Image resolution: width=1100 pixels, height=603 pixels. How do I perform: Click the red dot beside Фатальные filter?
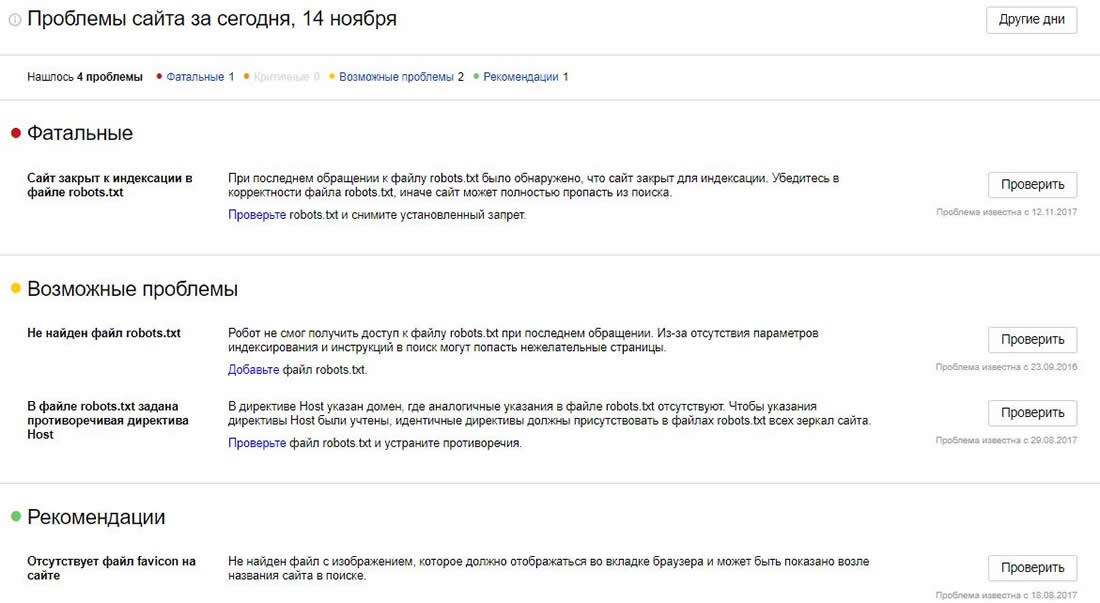click(x=158, y=75)
